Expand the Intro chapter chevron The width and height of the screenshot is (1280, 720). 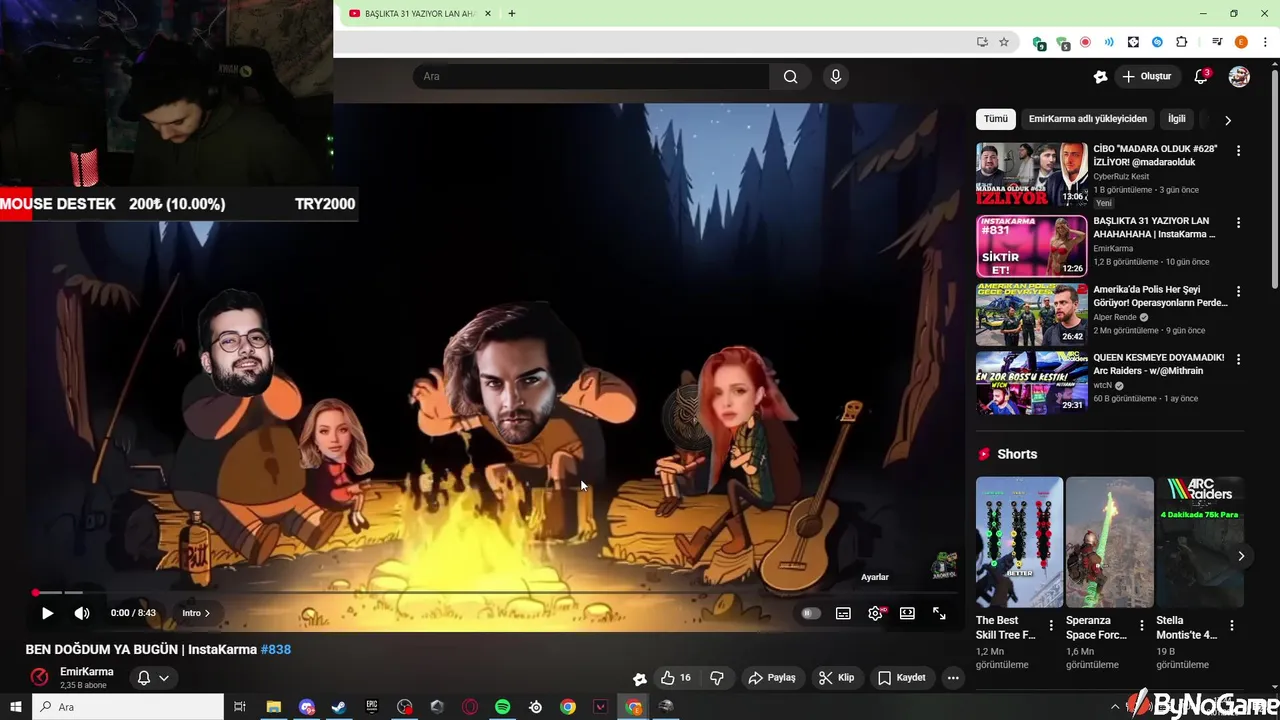click(x=207, y=613)
